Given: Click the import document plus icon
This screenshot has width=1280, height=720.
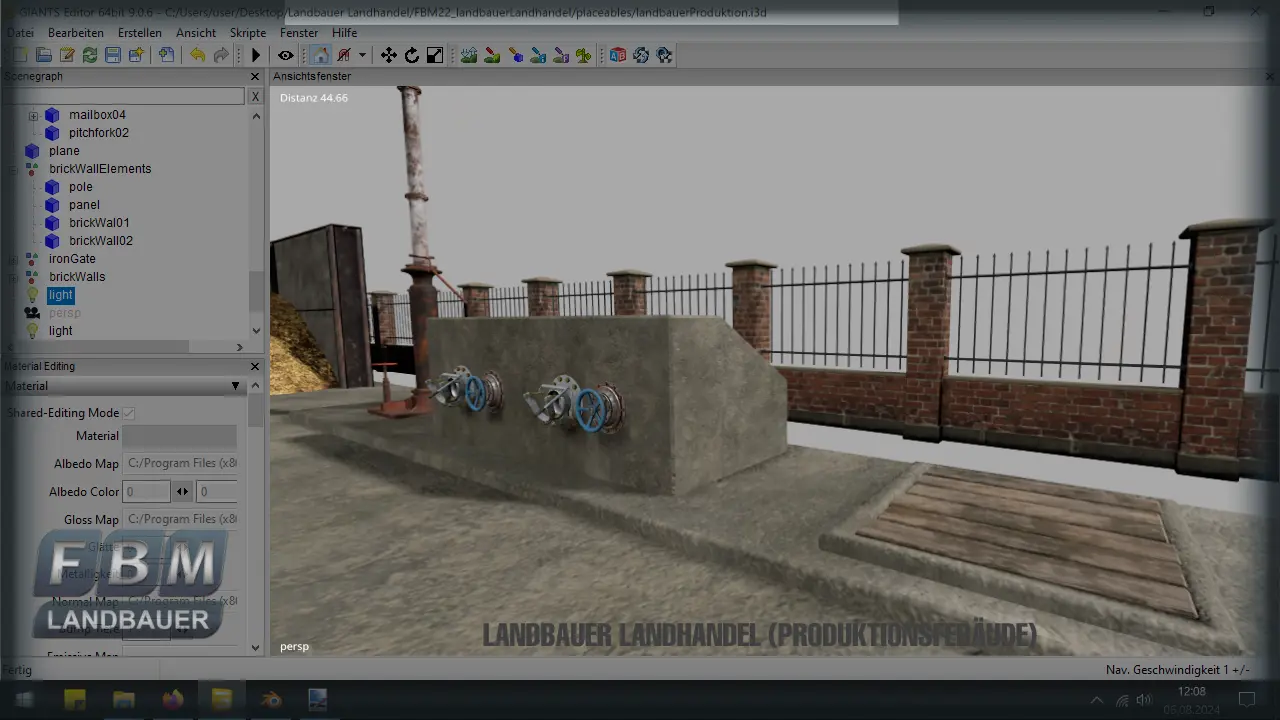Looking at the screenshot, I should tap(167, 55).
